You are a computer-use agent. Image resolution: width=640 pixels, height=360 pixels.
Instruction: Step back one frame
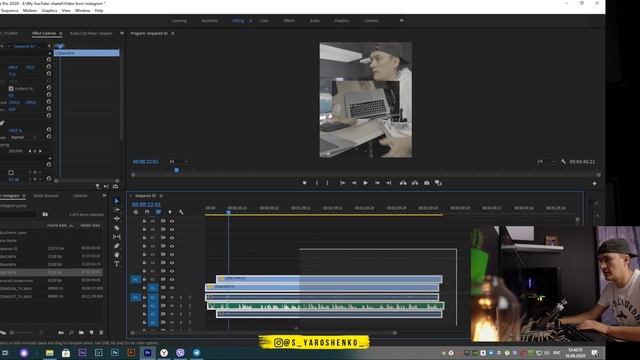pos(354,183)
